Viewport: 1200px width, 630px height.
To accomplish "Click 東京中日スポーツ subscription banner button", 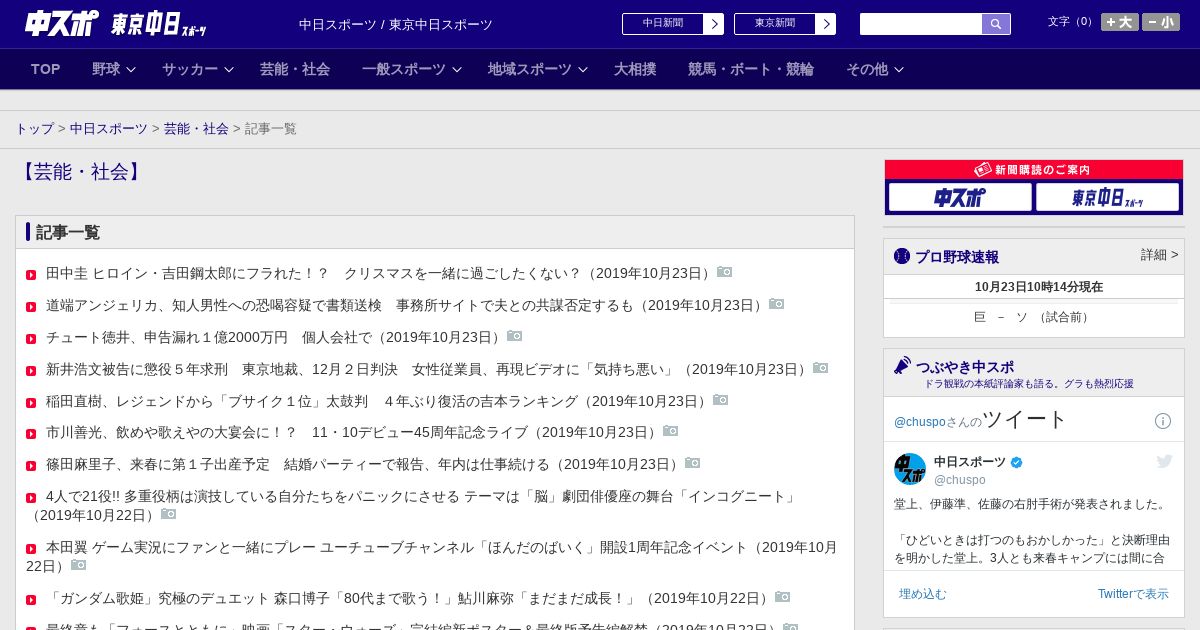I will [1107, 198].
